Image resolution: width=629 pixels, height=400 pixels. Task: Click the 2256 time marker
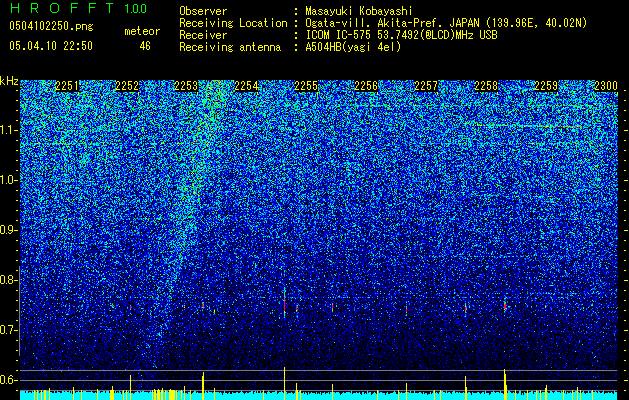coord(366,86)
